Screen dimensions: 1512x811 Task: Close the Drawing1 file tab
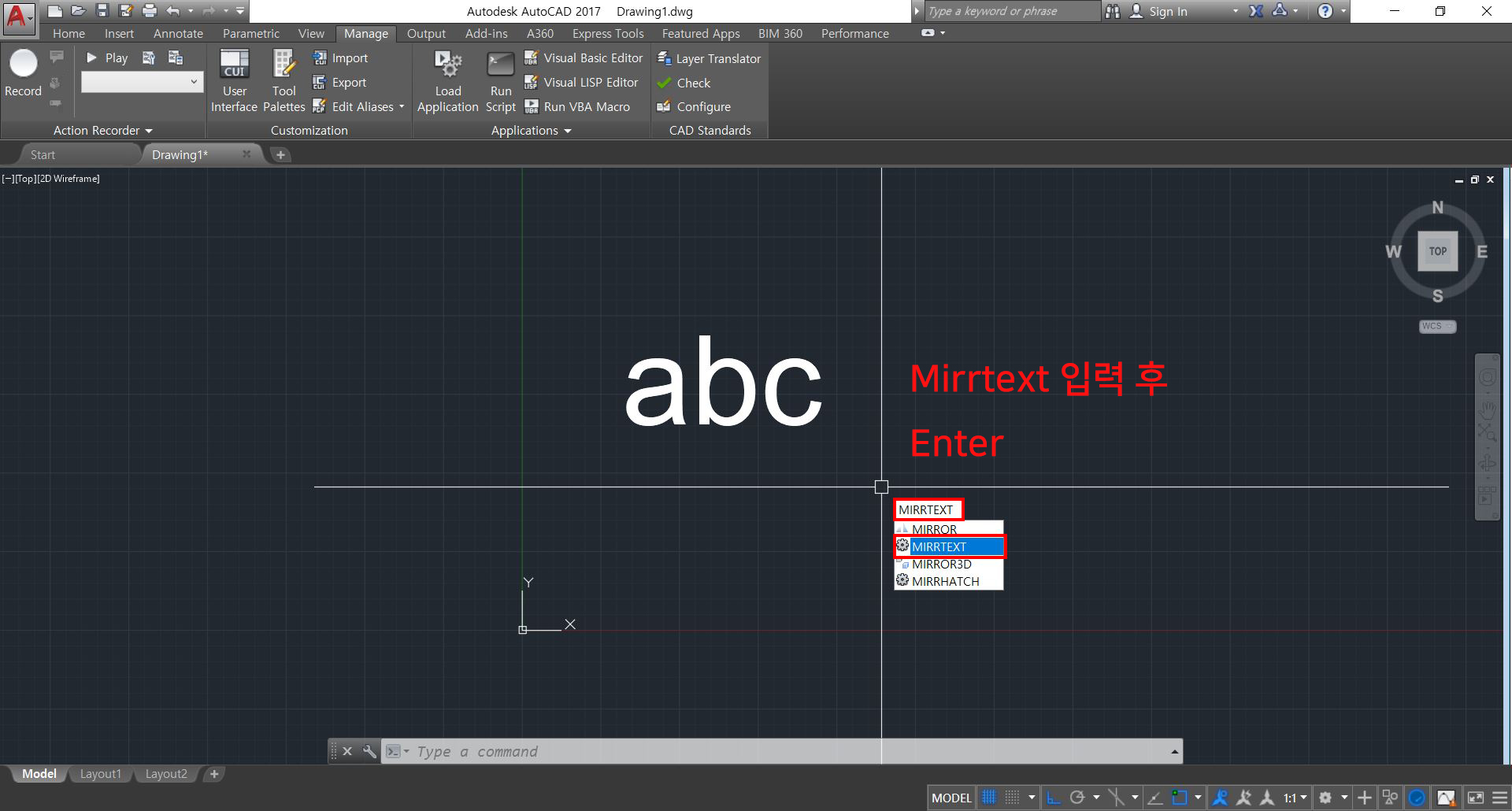[246, 154]
